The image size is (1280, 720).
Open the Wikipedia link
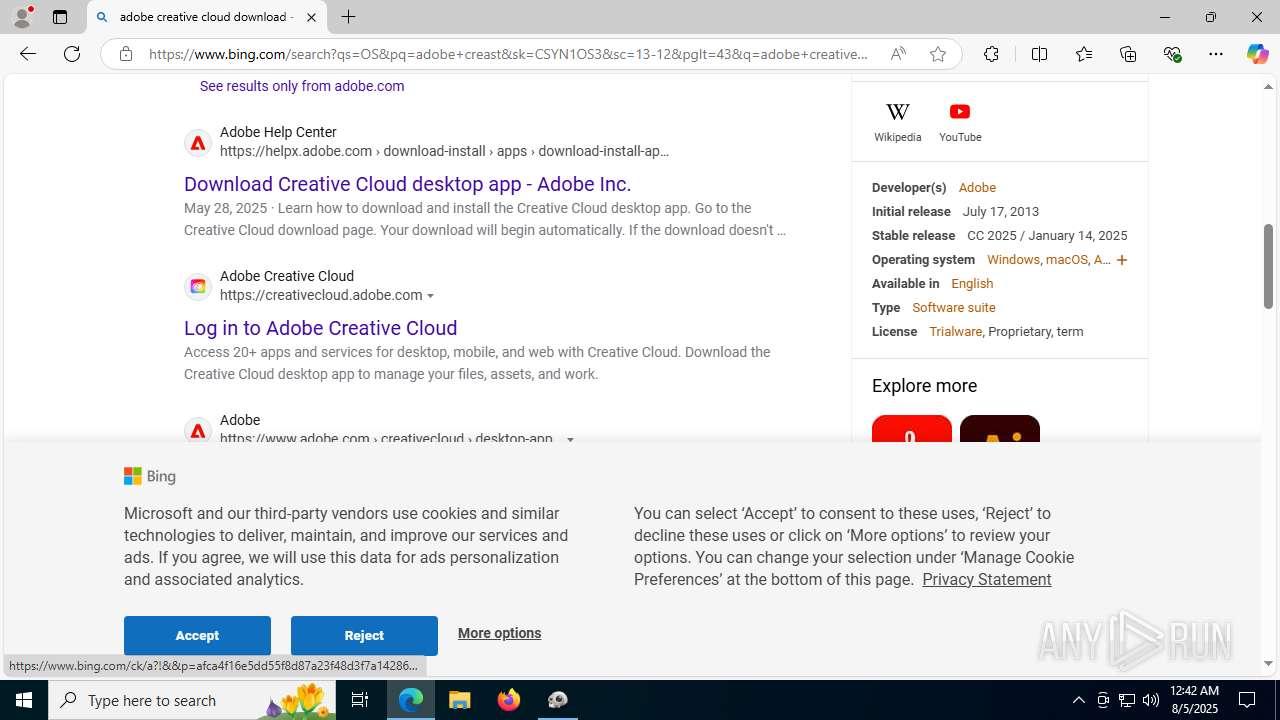click(x=898, y=122)
